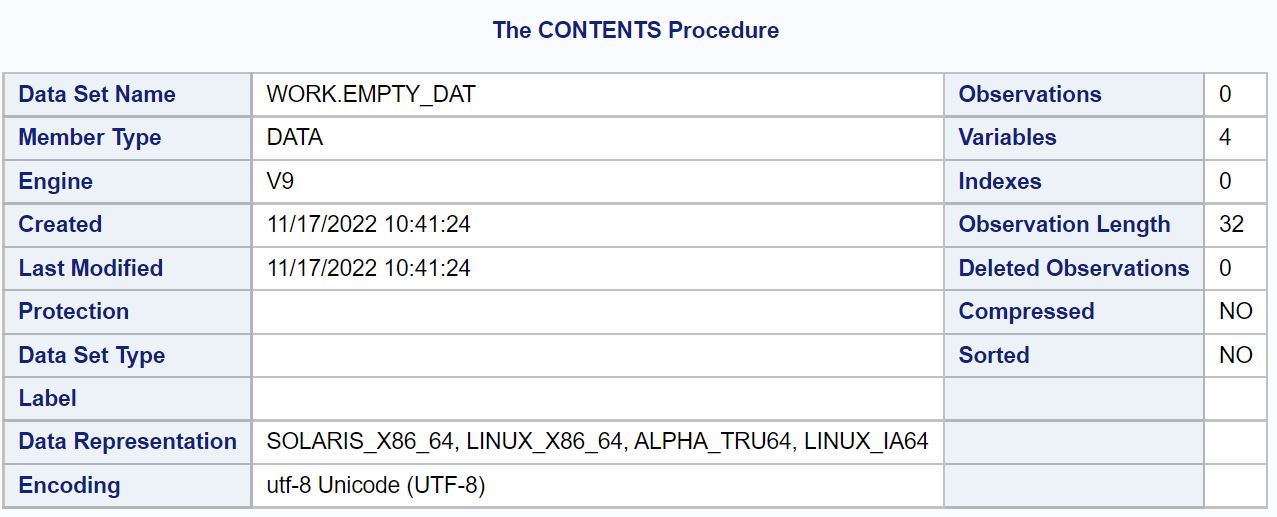Image resolution: width=1277 pixels, height=517 pixels.
Task: Select the Protection row label
Action: pyautogui.click(x=74, y=311)
